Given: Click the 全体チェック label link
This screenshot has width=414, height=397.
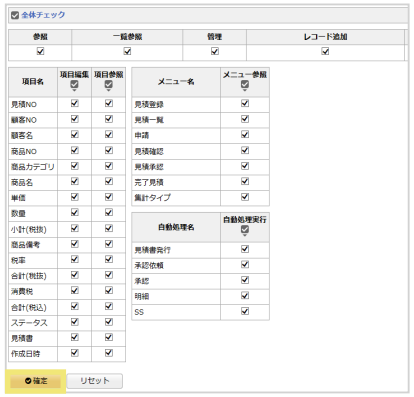Looking at the screenshot, I should pos(43,15).
